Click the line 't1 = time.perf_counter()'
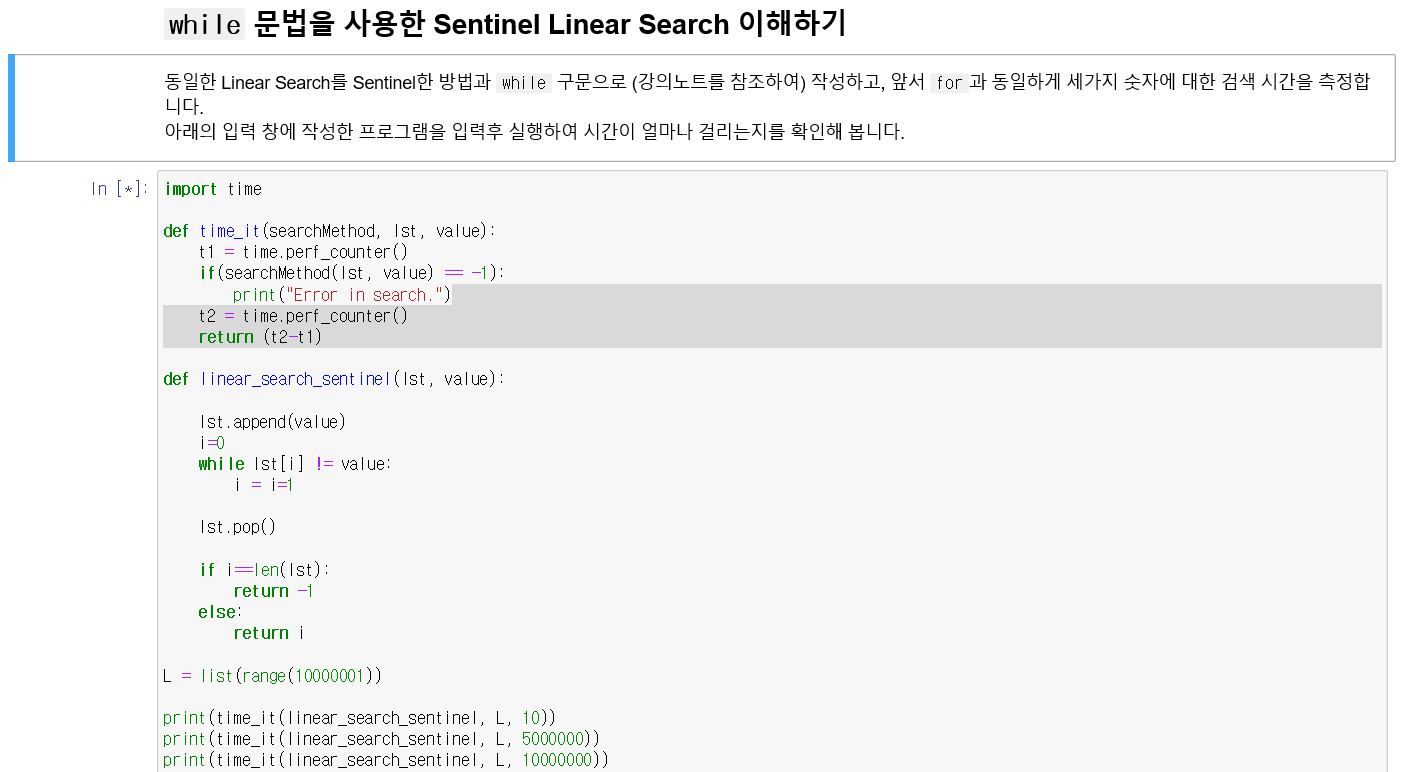 coord(303,252)
